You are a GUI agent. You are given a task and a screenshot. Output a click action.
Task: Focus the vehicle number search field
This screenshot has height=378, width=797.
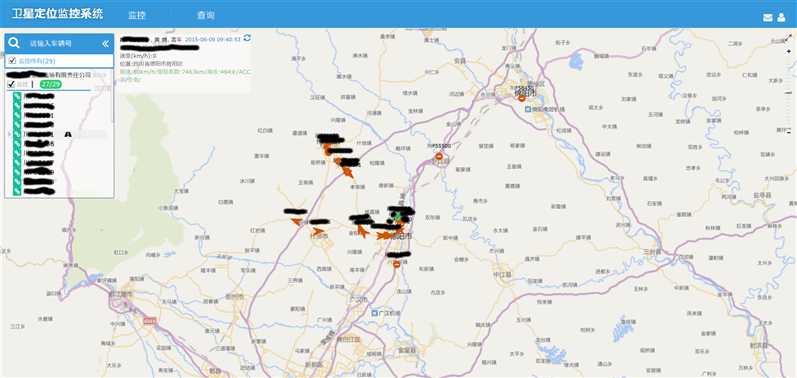pyautogui.click(x=58, y=44)
